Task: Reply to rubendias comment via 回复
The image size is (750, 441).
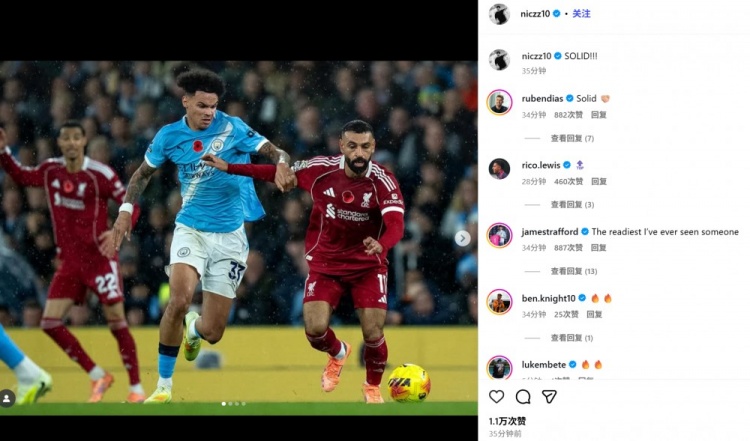Action: click(598, 115)
